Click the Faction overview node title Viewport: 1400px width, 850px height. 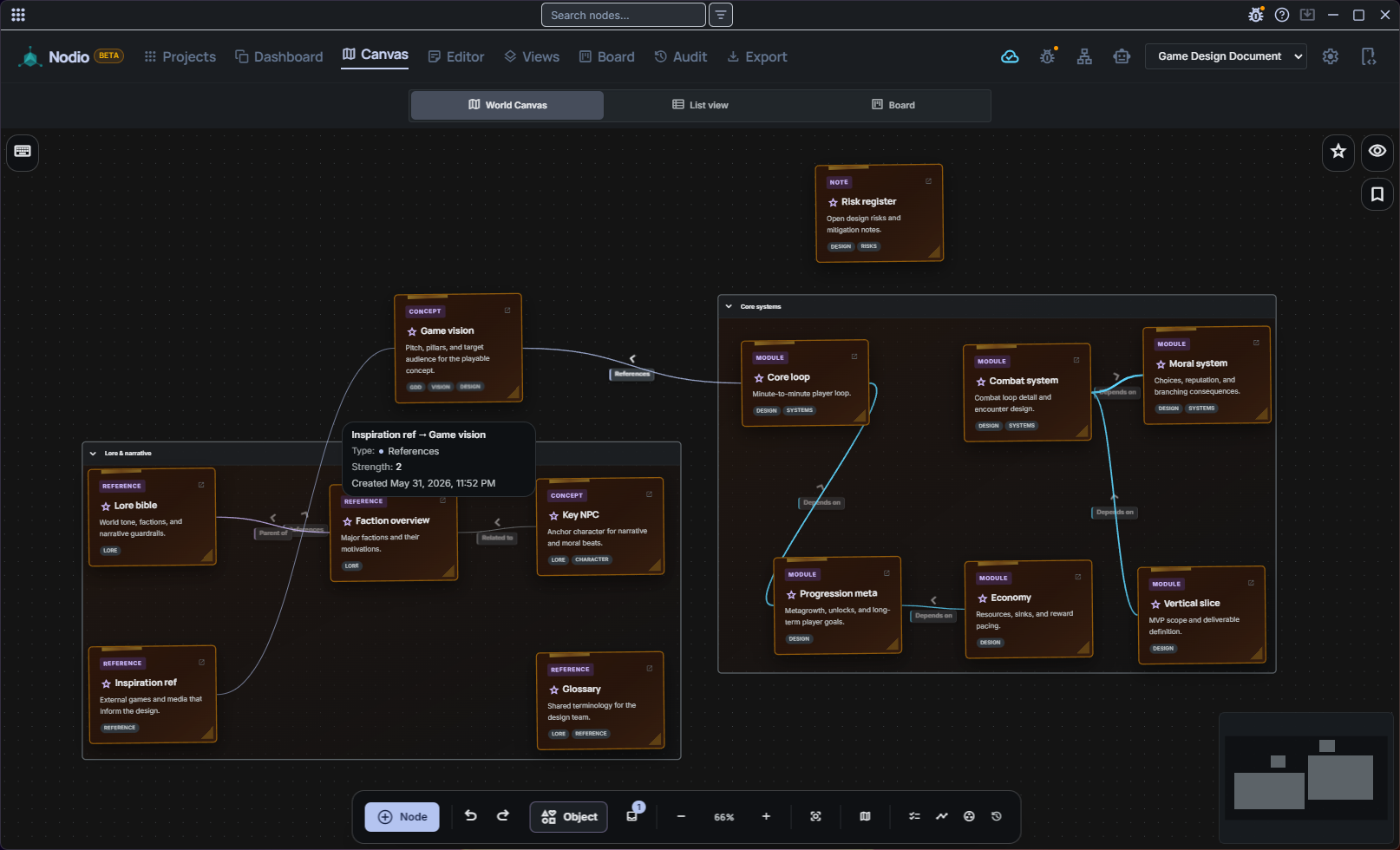(x=392, y=521)
